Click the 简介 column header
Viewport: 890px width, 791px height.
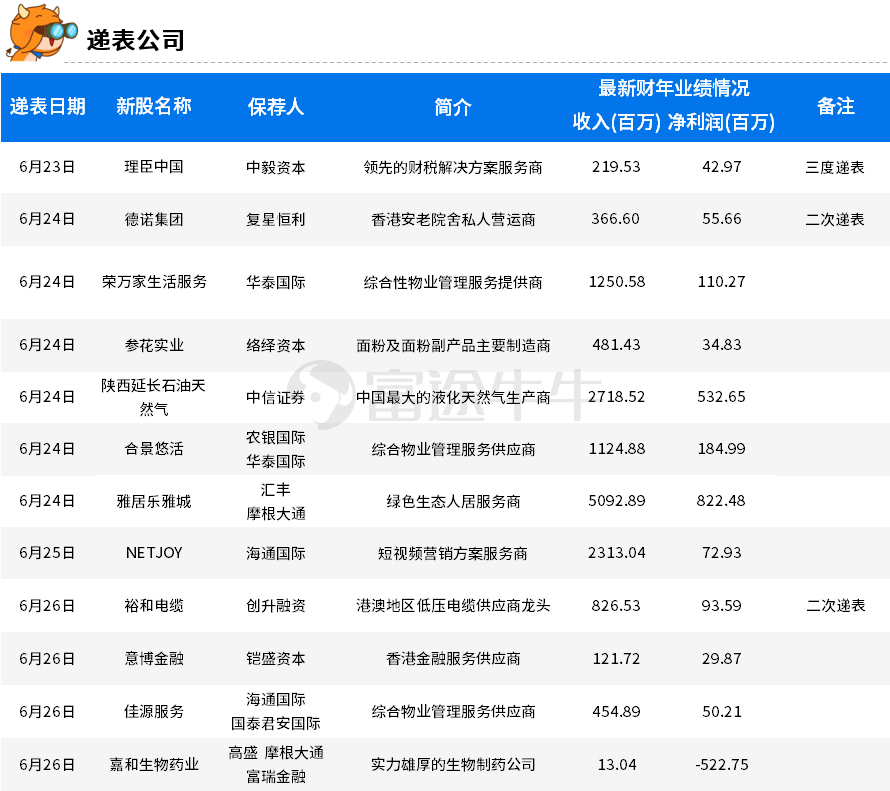(x=453, y=107)
